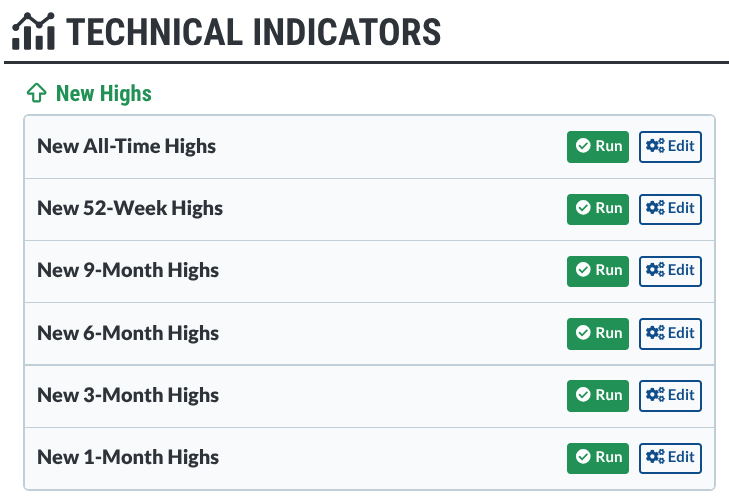Run the New 3-Month Highs screen

pyautogui.click(x=598, y=395)
